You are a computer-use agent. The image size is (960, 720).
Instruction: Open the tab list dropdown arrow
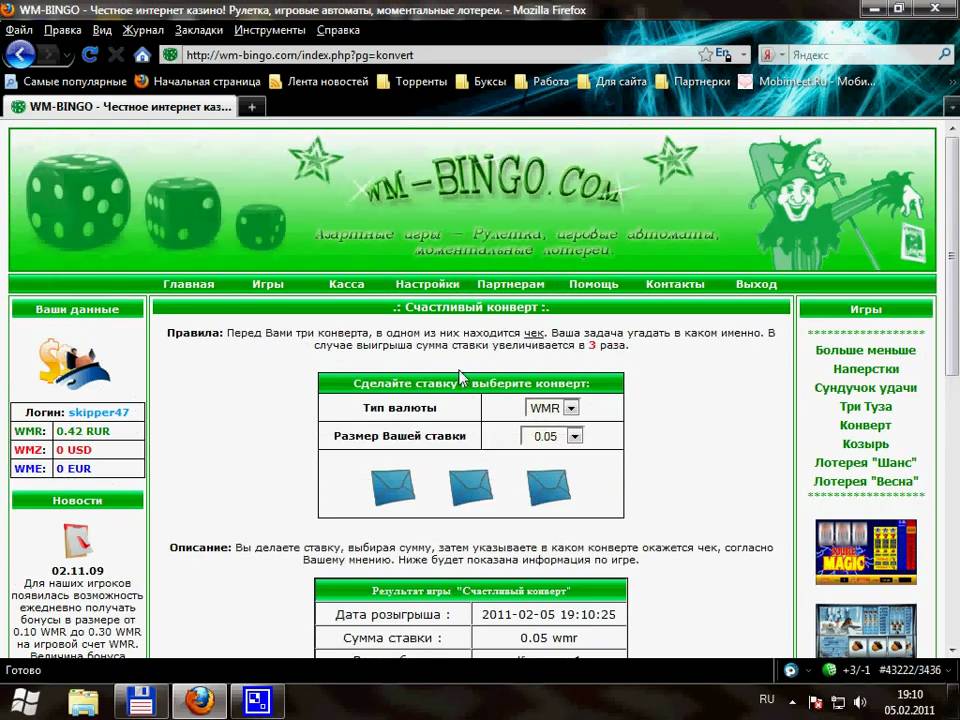[952, 107]
